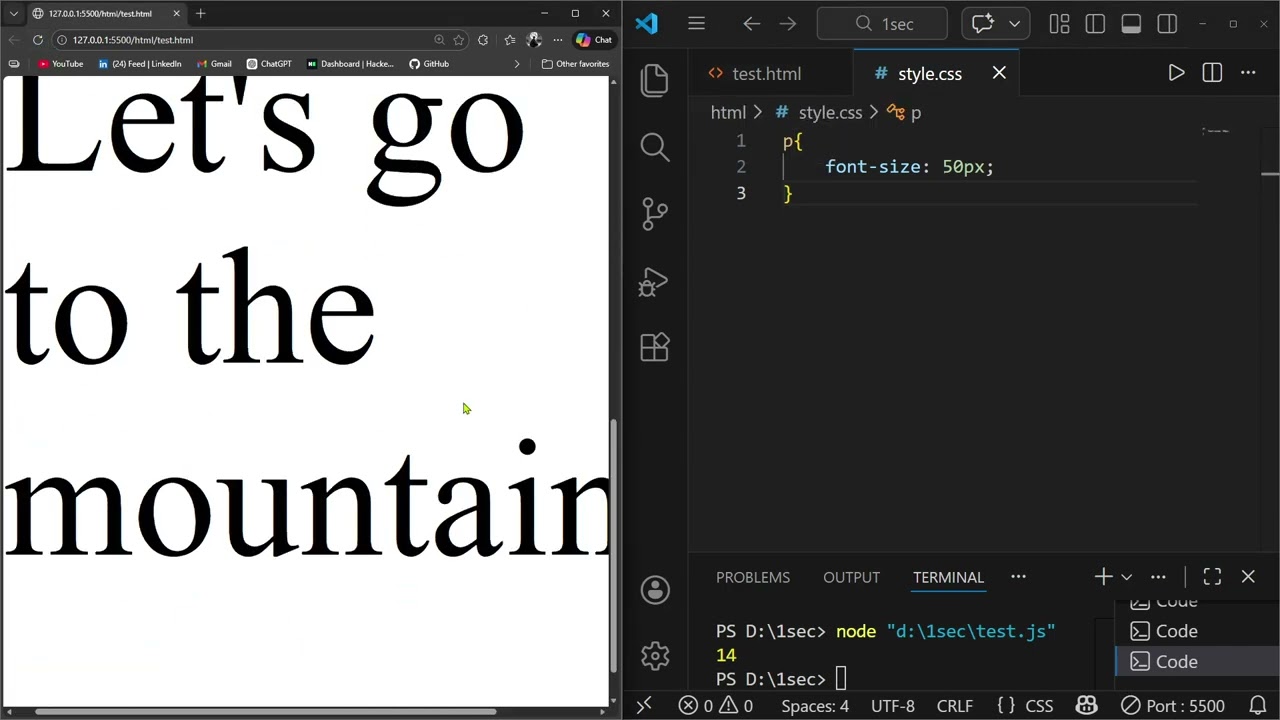This screenshot has width=1280, height=720.
Task: Toggle the bottom panel visibility
Action: (x=1131, y=24)
